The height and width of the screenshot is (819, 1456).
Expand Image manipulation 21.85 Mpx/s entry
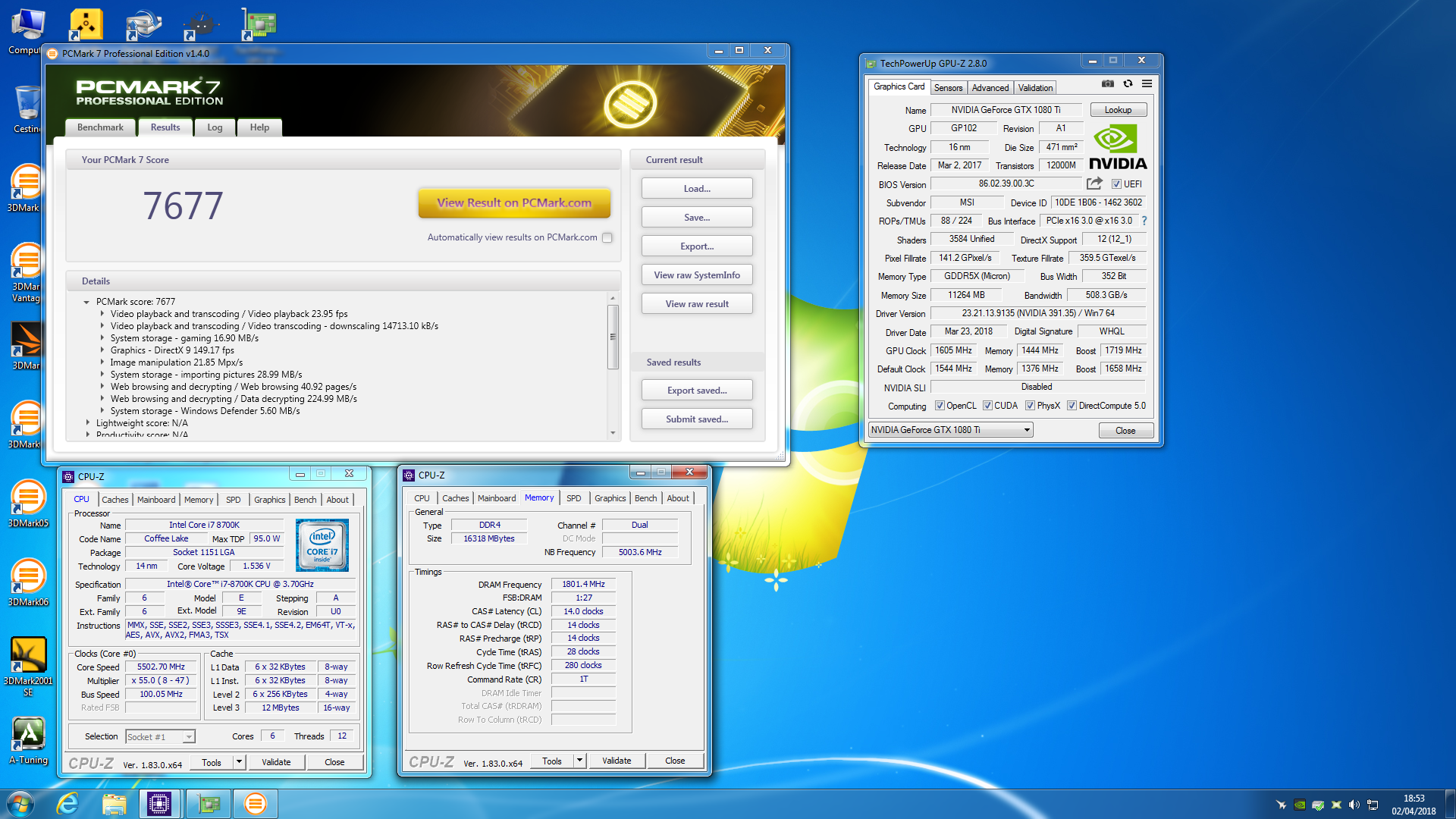pyautogui.click(x=102, y=362)
